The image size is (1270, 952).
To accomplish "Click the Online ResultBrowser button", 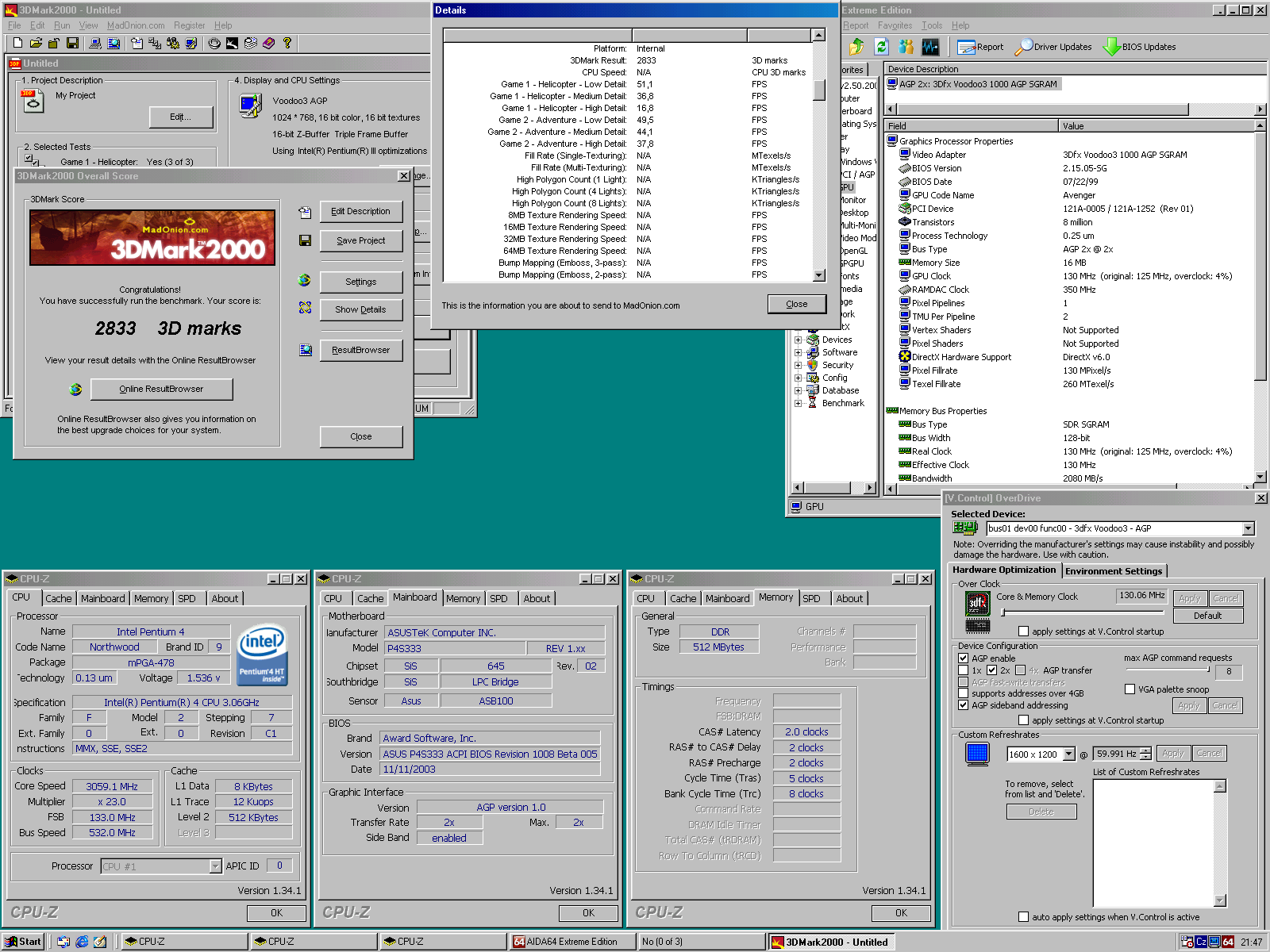I will pos(161,389).
